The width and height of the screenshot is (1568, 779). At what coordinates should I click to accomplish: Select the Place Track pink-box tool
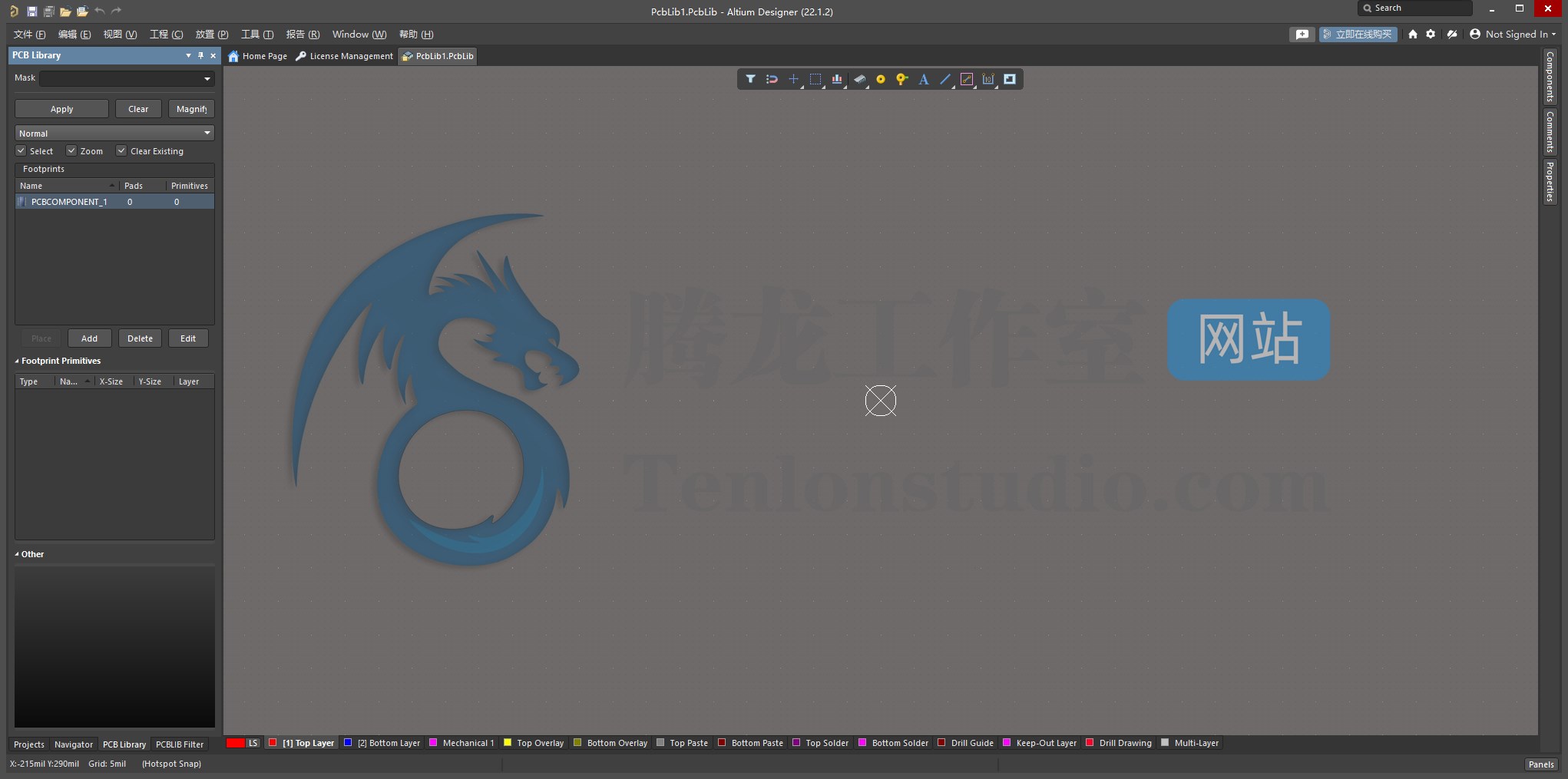(967, 79)
